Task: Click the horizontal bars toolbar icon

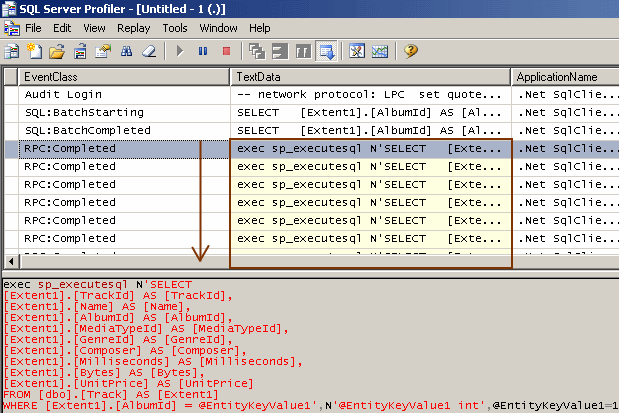Action: 280,51
